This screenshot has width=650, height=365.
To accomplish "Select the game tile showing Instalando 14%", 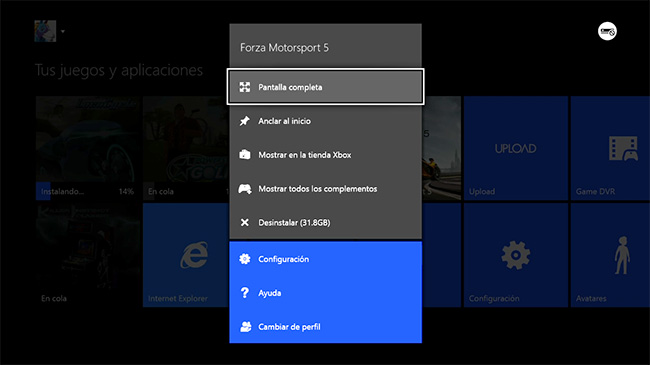I will click(x=88, y=148).
